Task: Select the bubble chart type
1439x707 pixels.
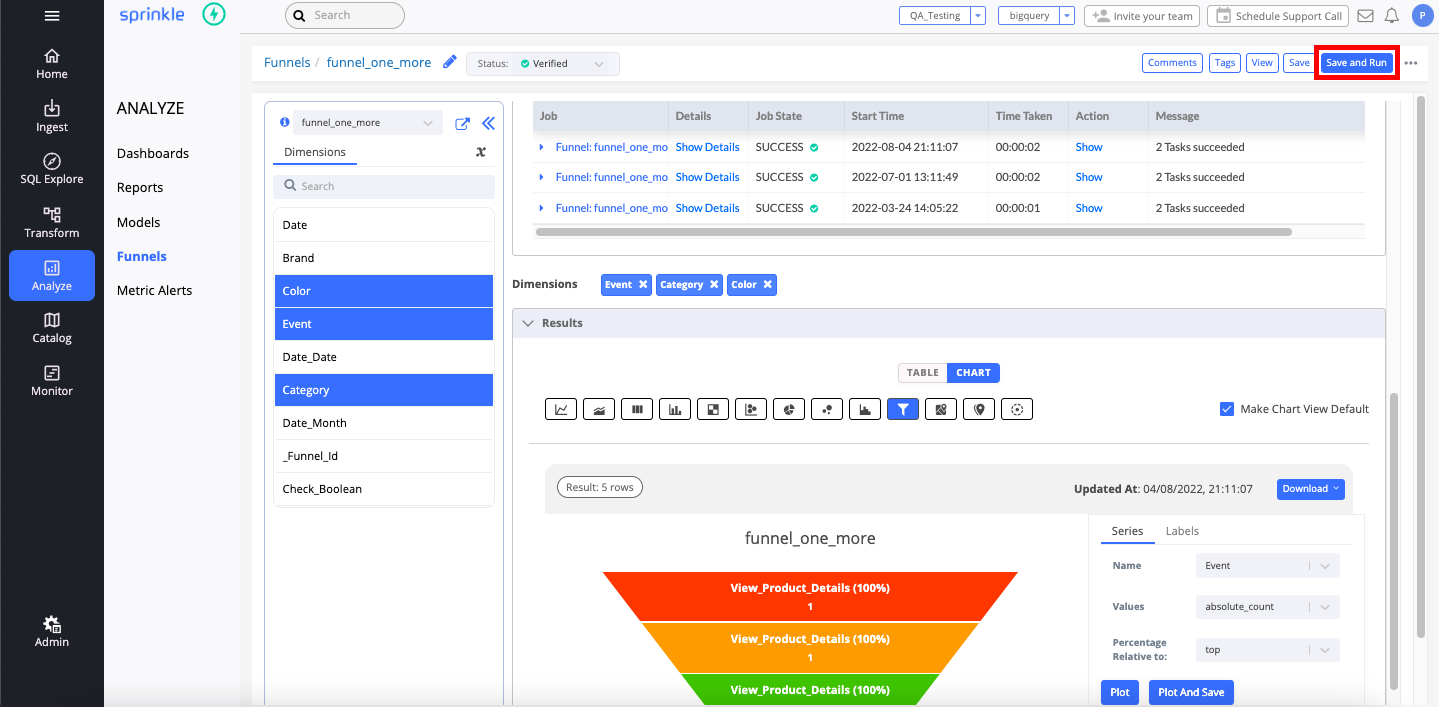Action: coord(827,409)
